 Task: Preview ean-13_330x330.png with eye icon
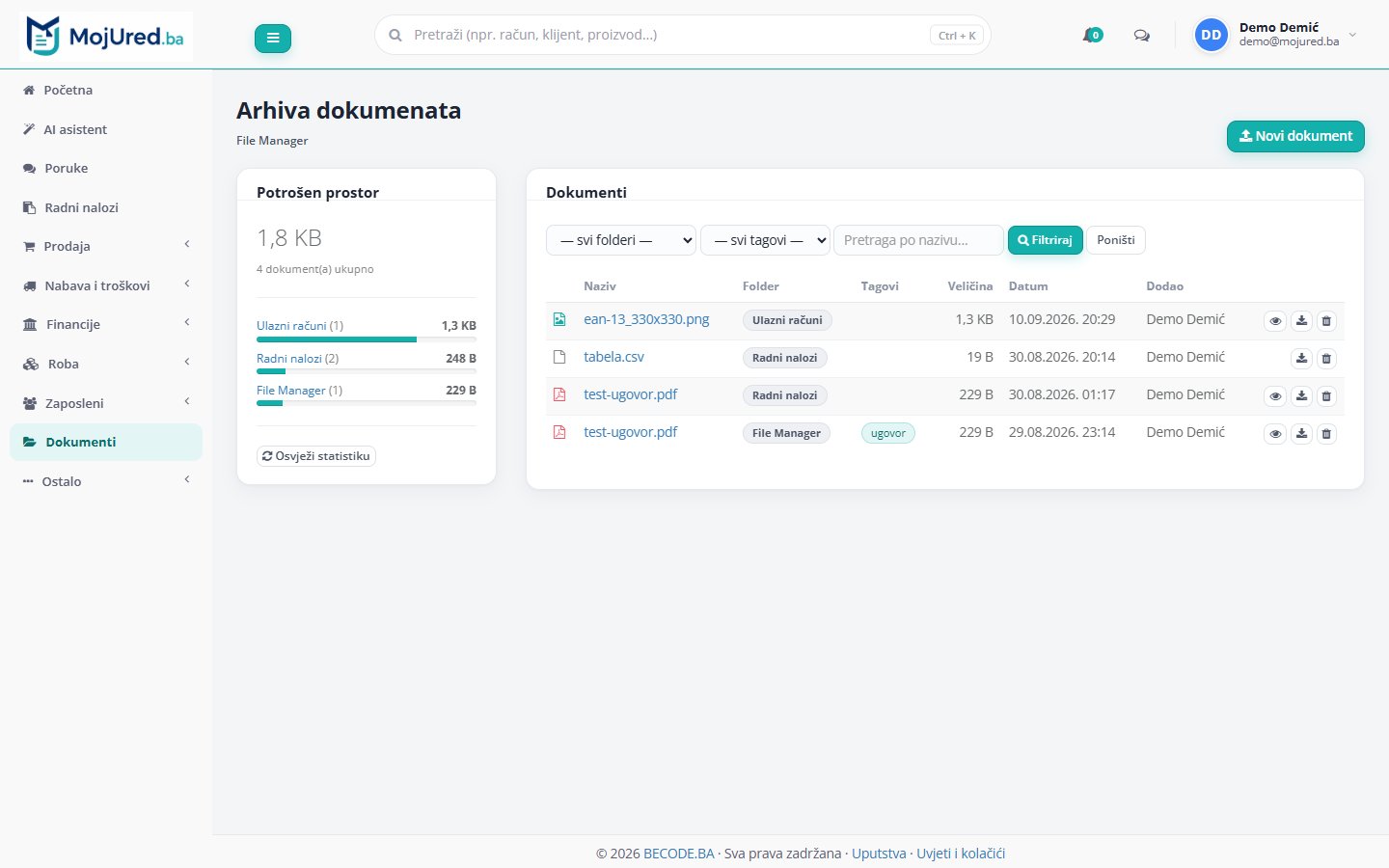tap(1275, 321)
